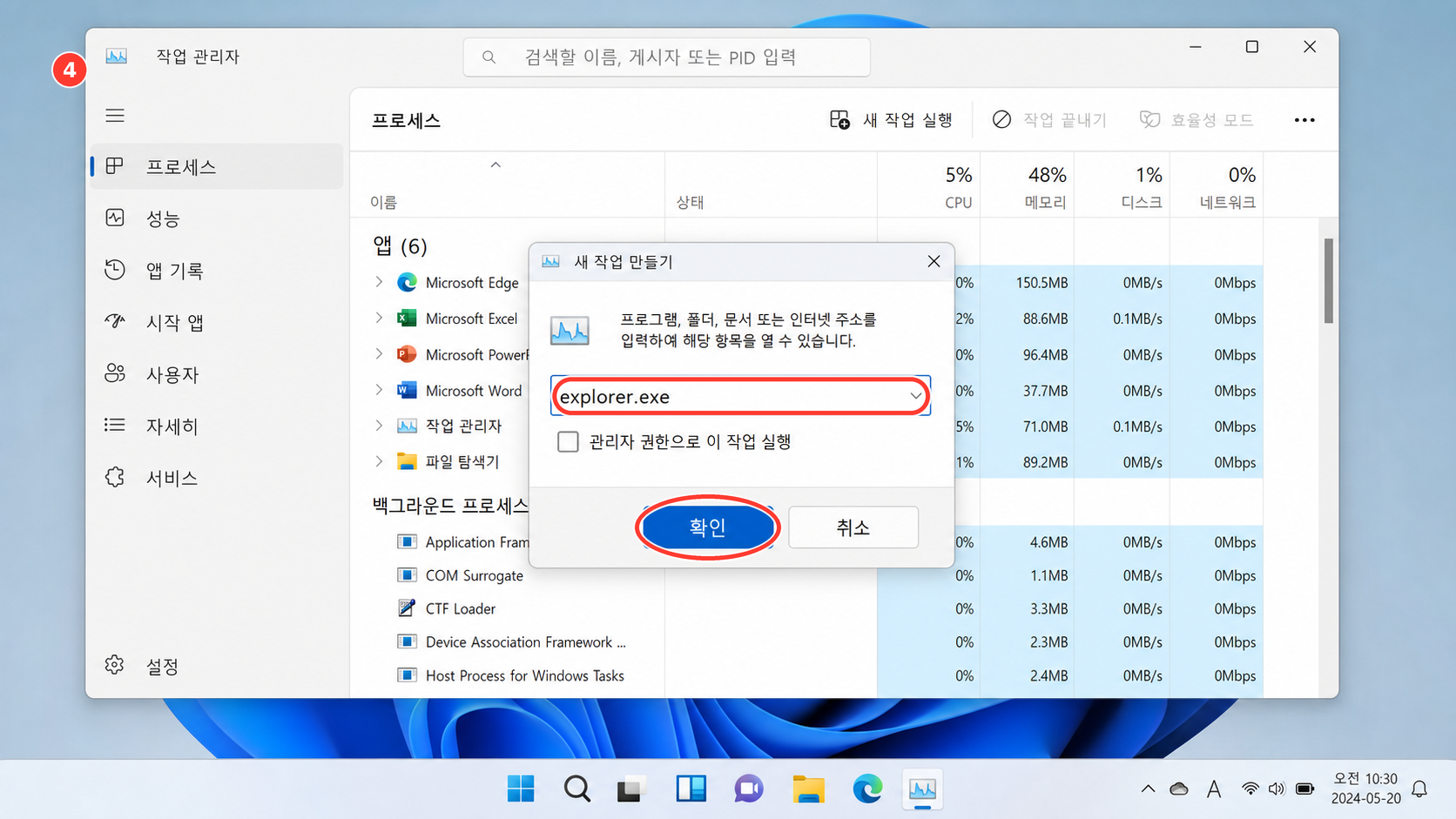Open Widgets from taskbar
Image resolution: width=1456 pixels, height=819 pixels.
pos(691,789)
